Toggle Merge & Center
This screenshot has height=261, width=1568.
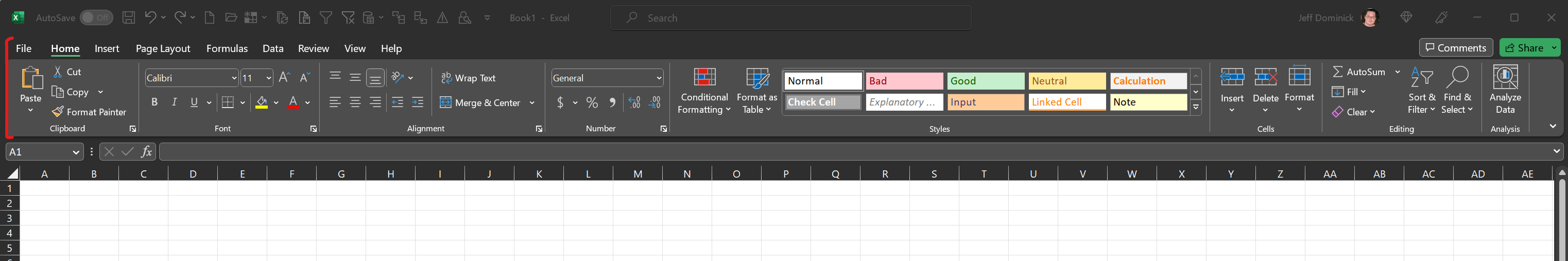tap(479, 102)
